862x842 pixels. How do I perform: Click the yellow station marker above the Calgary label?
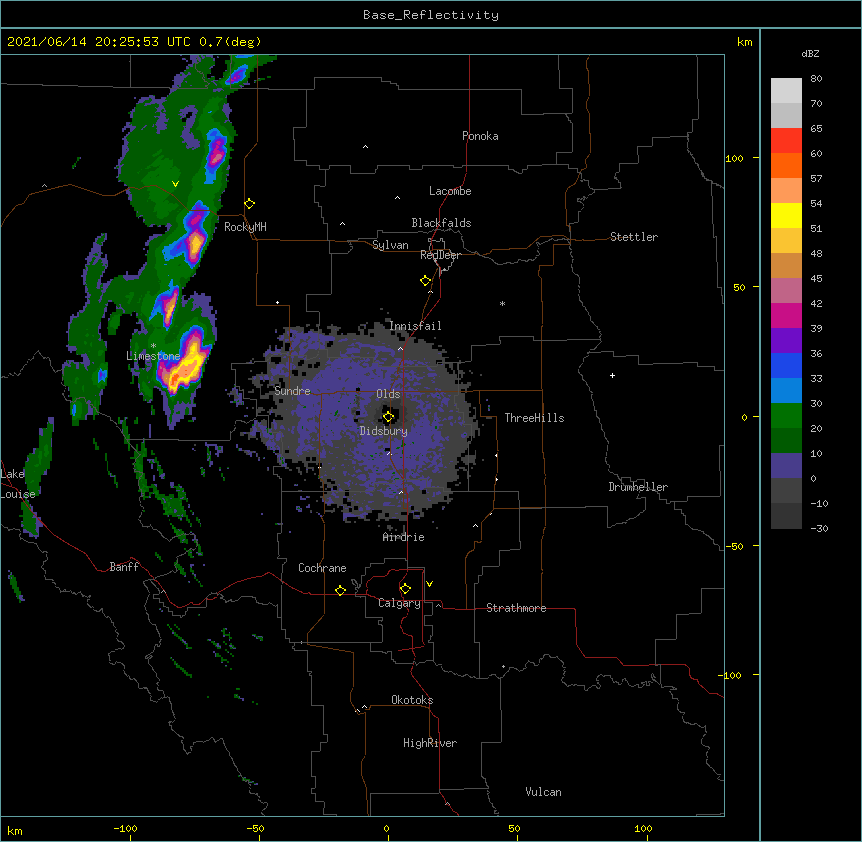point(405,589)
